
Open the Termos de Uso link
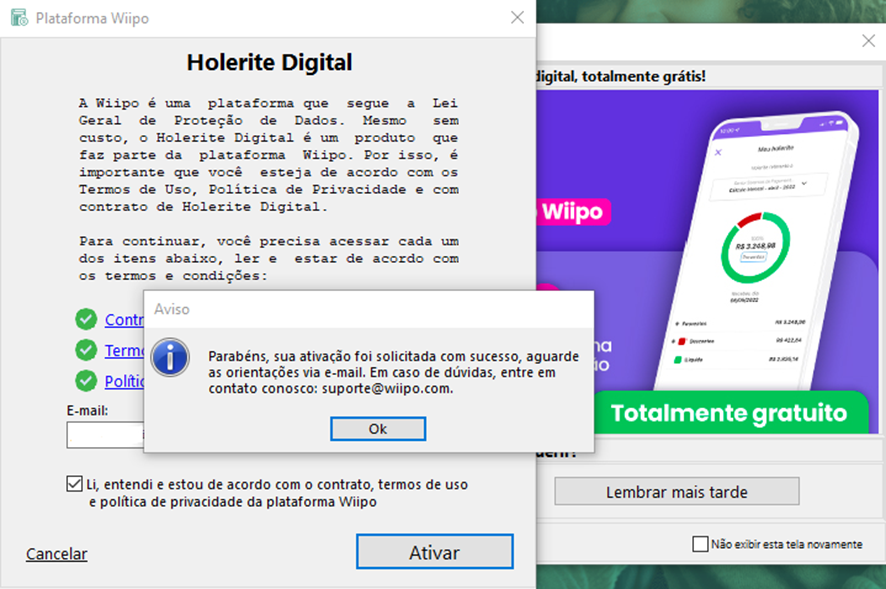pos(124,350)
